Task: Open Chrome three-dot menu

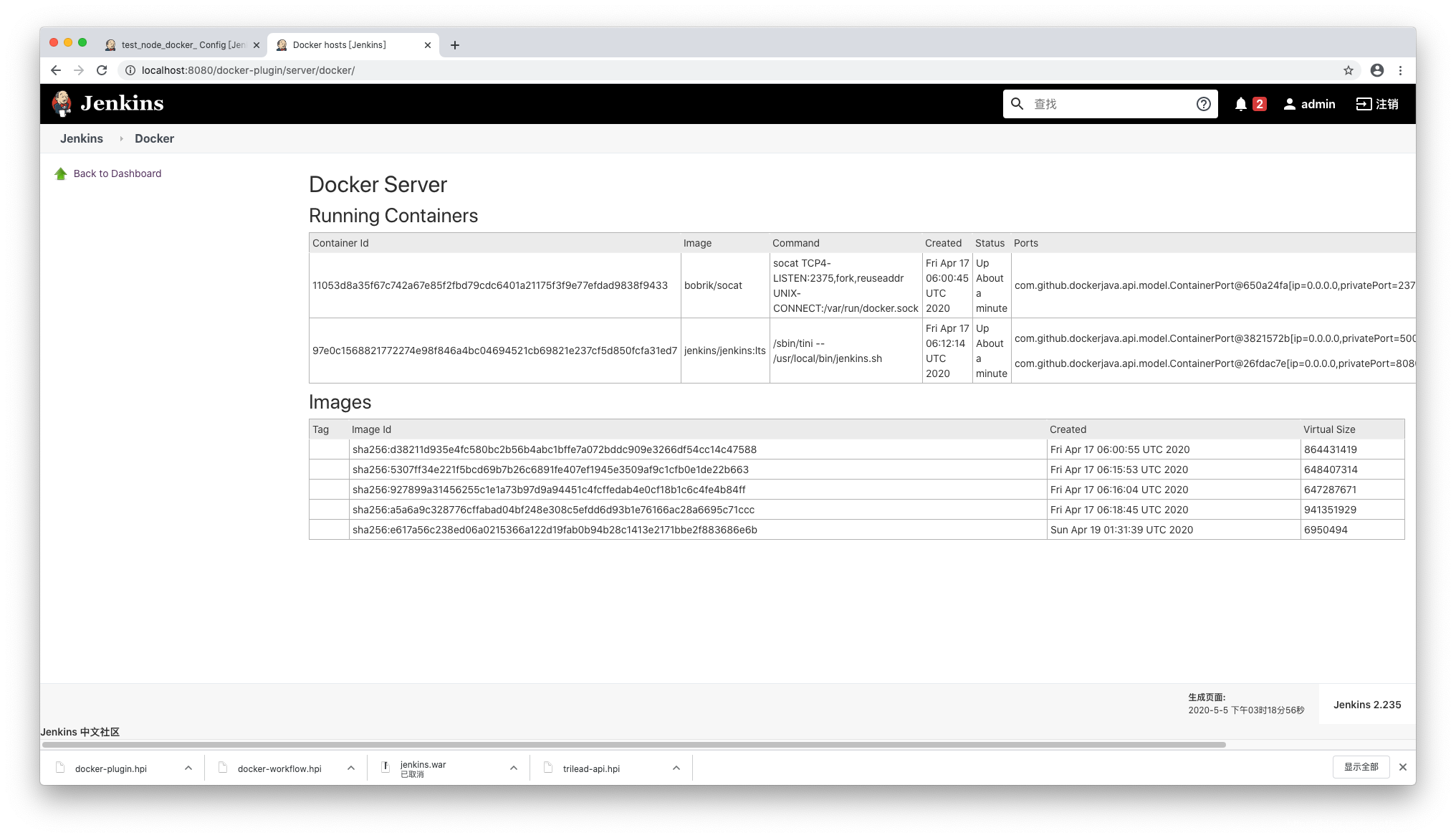Action: coord(1400,70)
